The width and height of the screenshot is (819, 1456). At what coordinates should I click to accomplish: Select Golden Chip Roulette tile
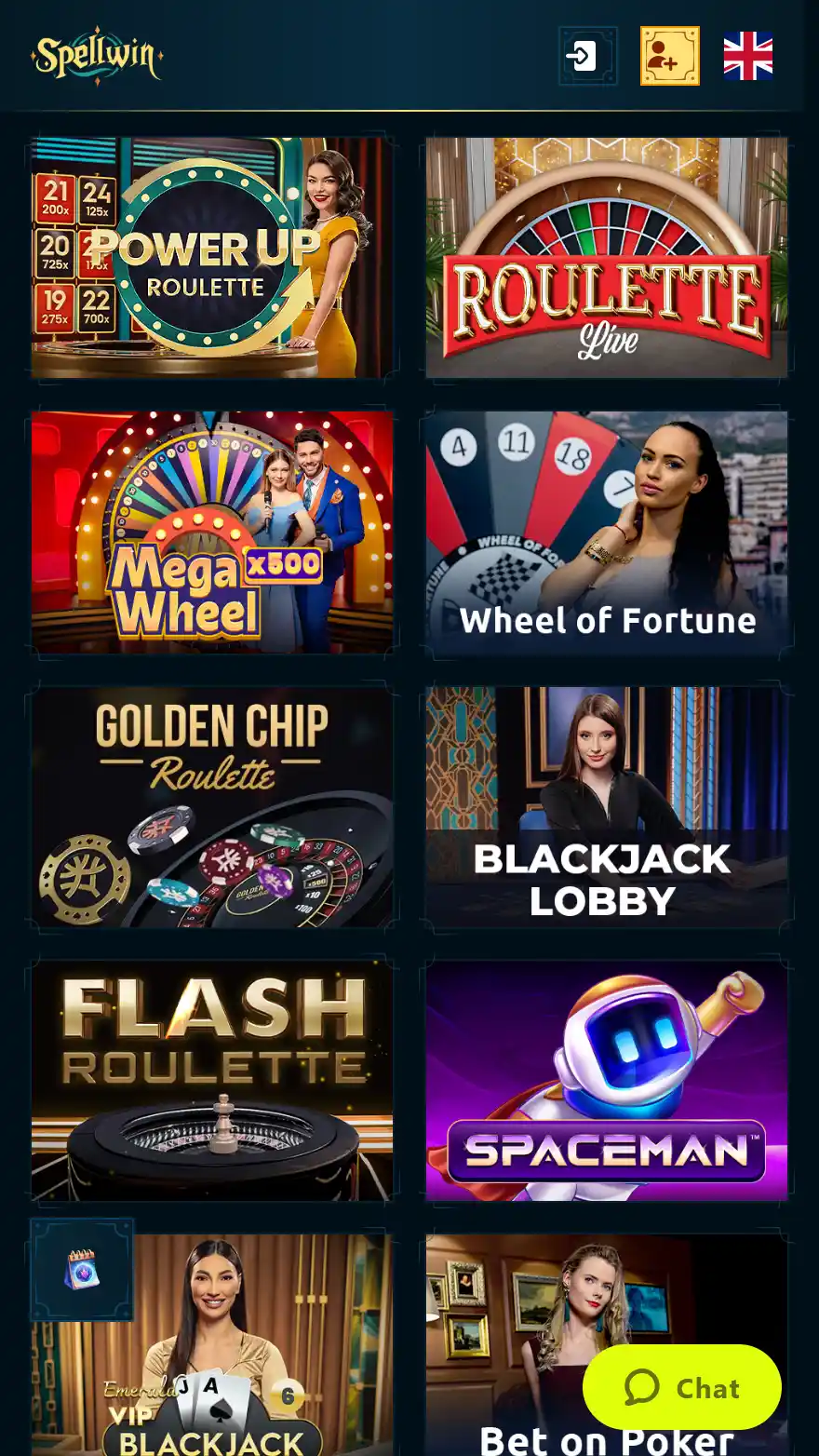click(x=212, y=807)
